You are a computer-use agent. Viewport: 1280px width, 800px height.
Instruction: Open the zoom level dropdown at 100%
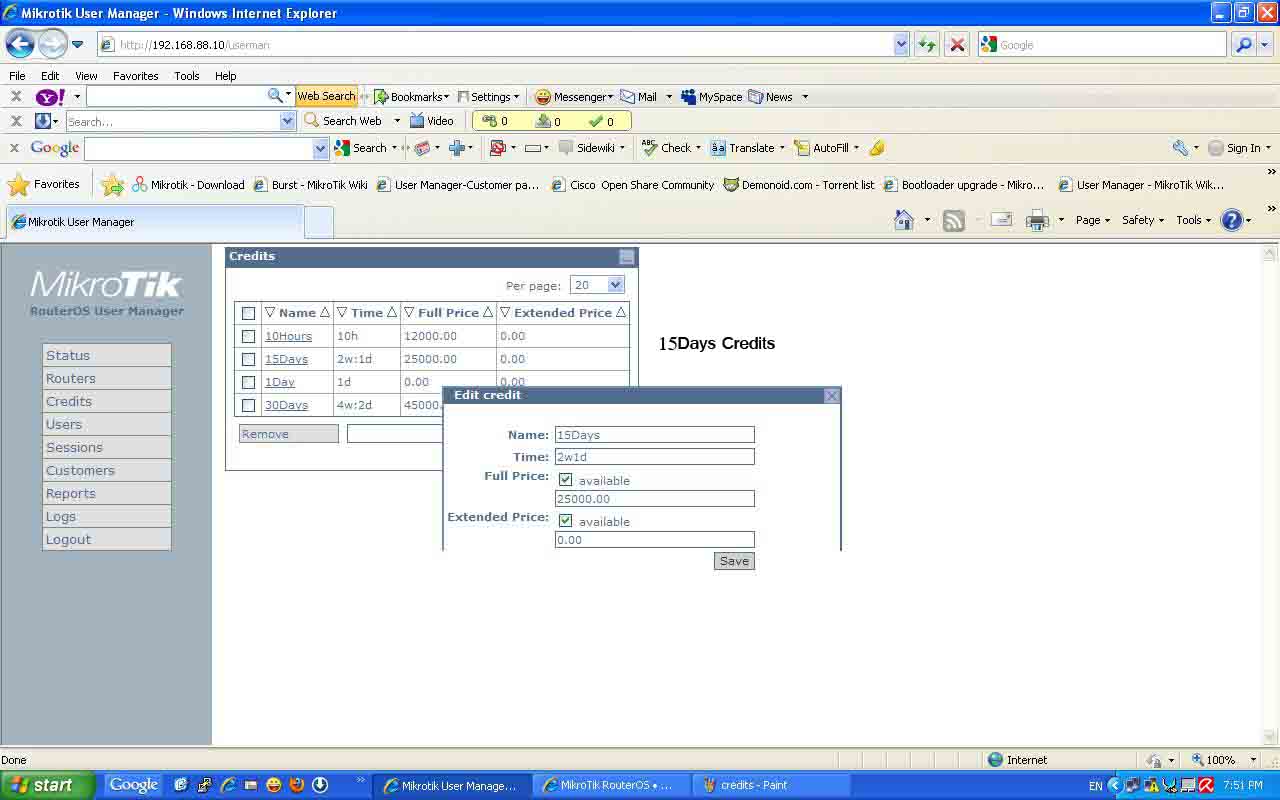coord(1253,760)
